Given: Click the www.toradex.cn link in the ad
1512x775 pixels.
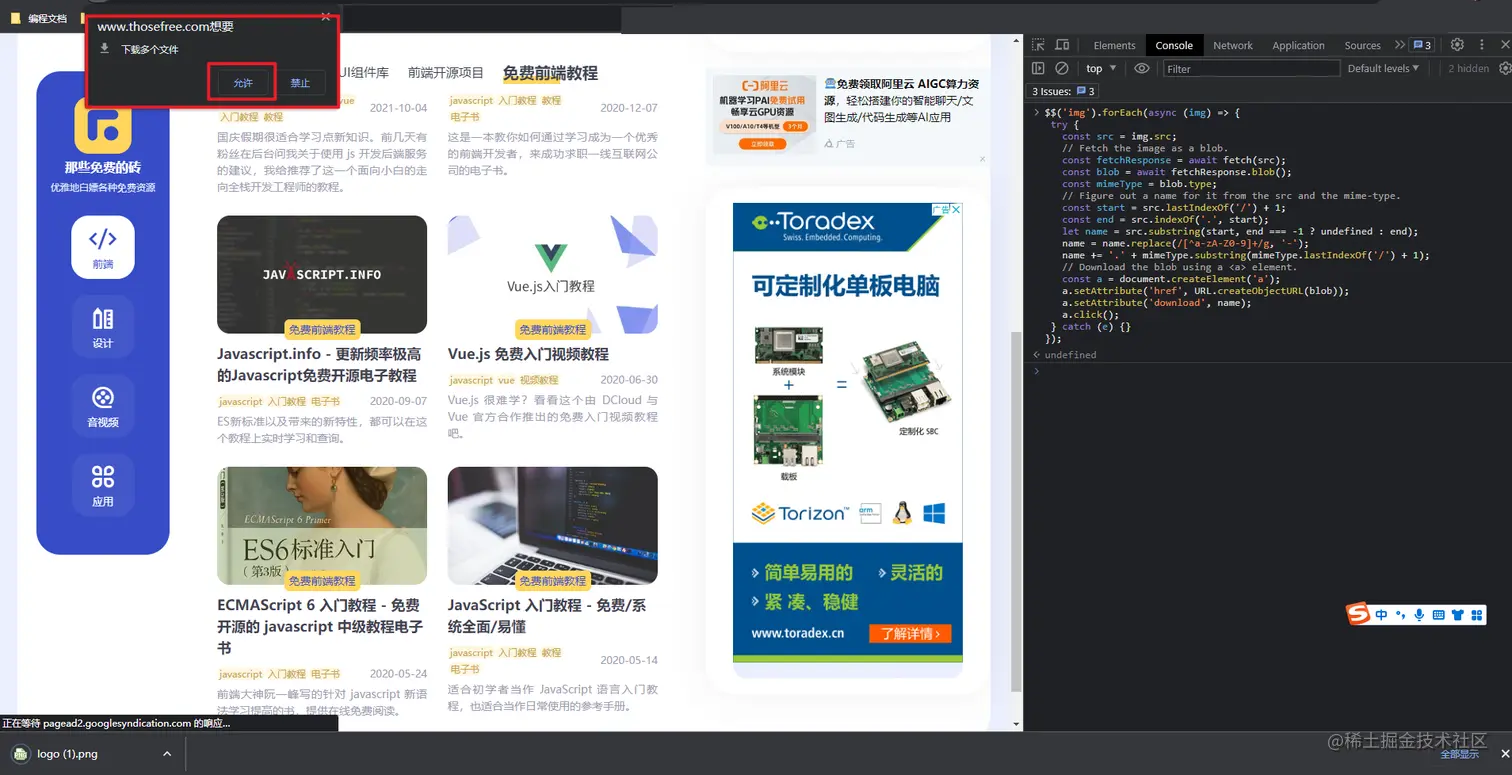Looking at the screenshot, I should pos(797,633).
